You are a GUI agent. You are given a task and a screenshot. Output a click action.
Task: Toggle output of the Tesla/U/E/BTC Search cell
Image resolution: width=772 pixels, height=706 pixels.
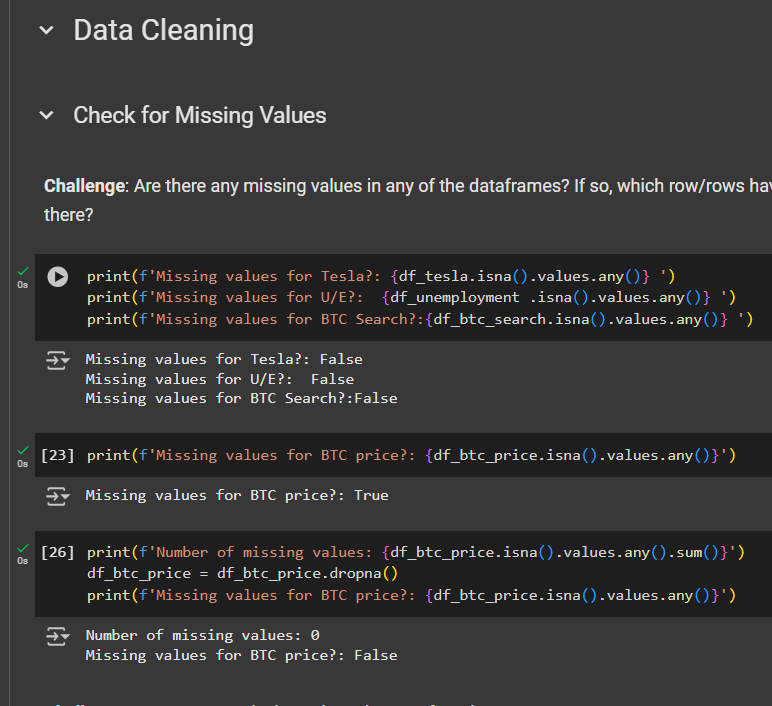coord(58,360)
